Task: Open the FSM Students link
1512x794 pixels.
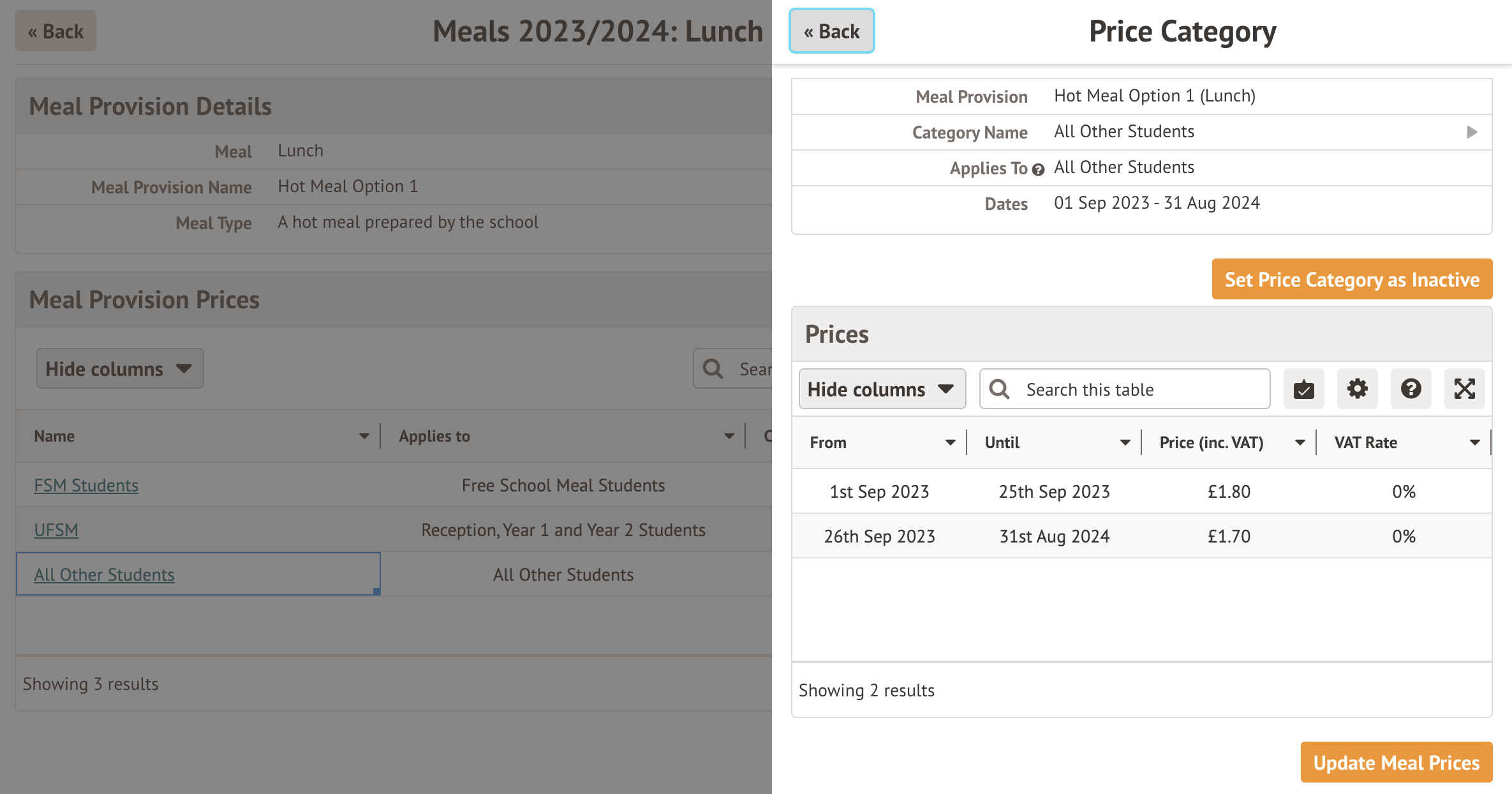Action: click(86, 486)
